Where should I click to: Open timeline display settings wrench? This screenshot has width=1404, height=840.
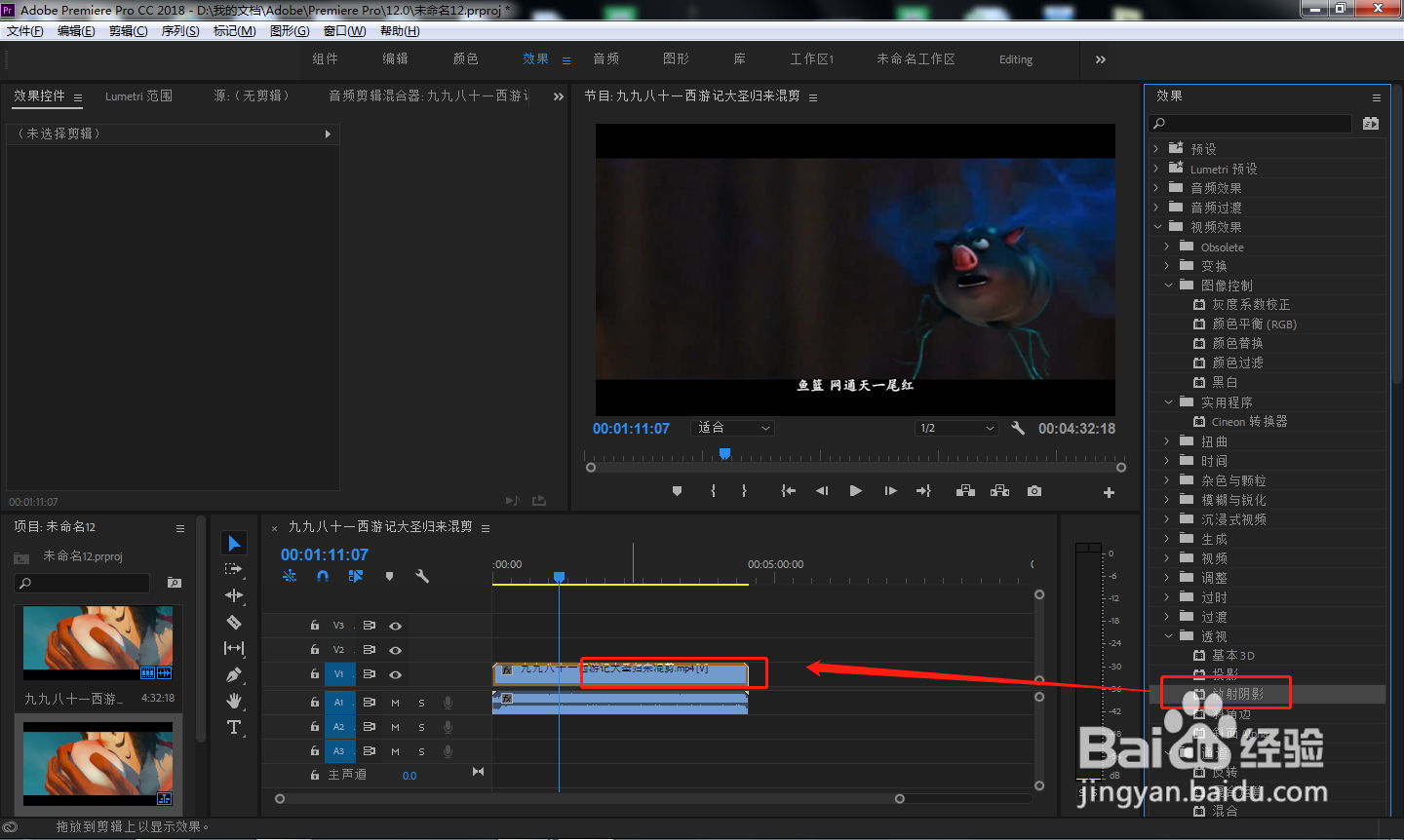tap(422, 576)
